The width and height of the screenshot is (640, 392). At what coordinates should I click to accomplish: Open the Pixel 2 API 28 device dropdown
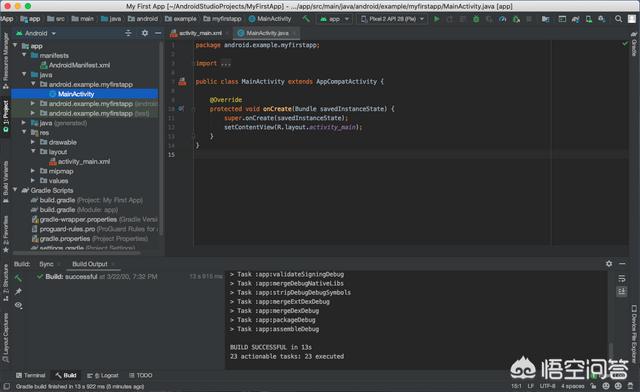tap(392, 19)
